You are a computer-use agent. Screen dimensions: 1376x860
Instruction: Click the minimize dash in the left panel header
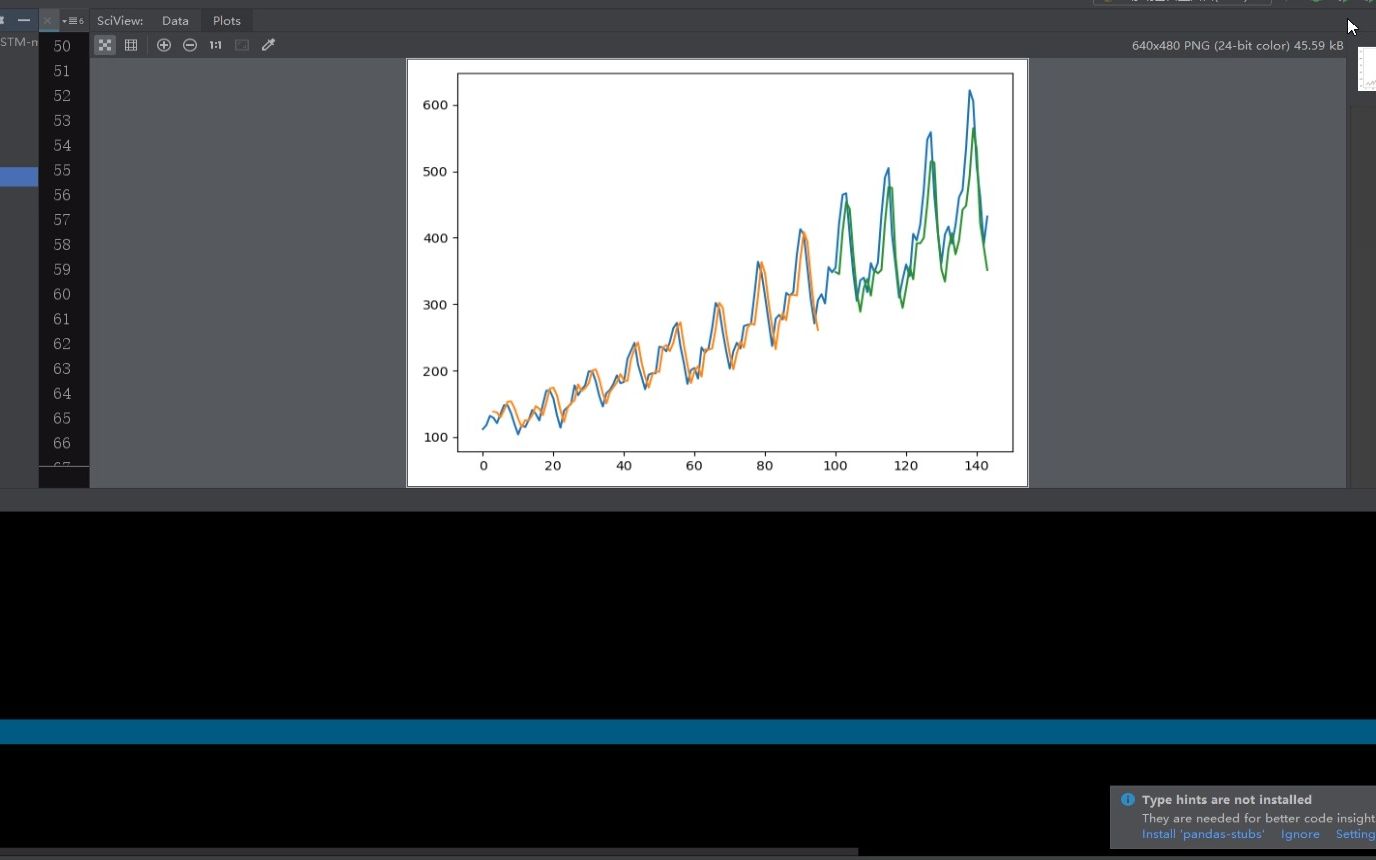(24, 20)
